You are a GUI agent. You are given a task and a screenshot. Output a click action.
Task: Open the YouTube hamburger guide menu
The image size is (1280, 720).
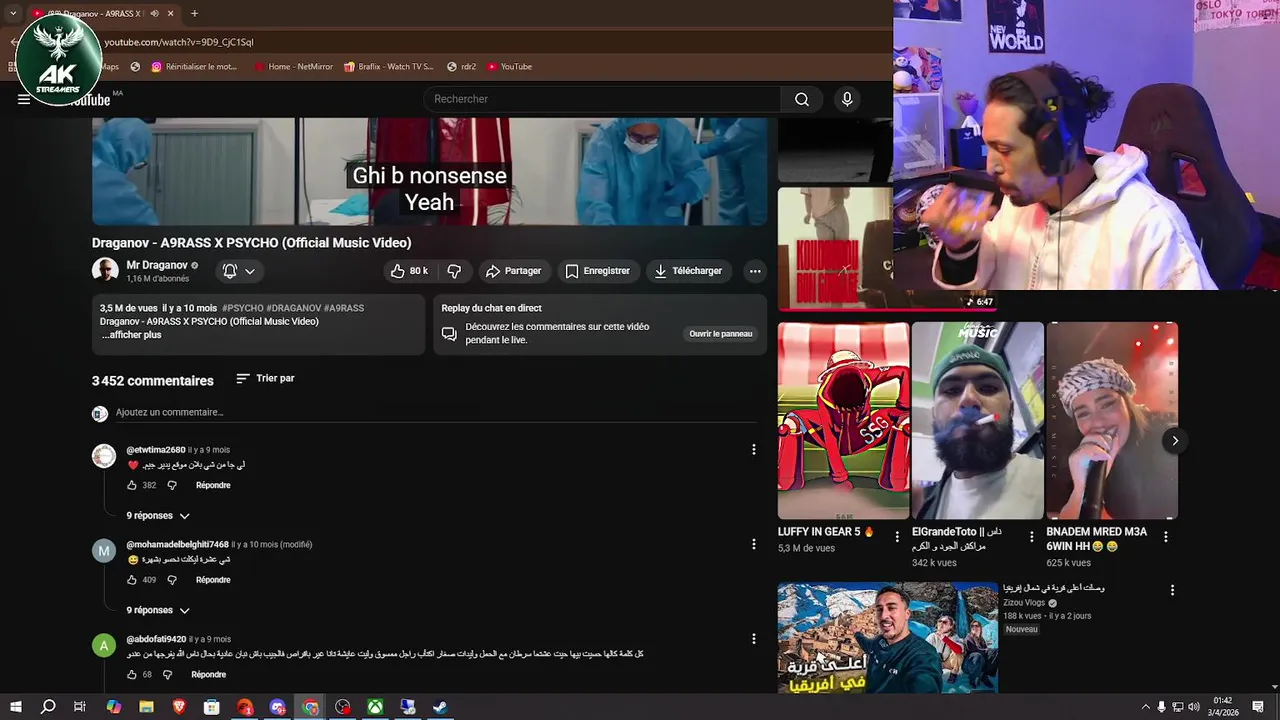23,99
